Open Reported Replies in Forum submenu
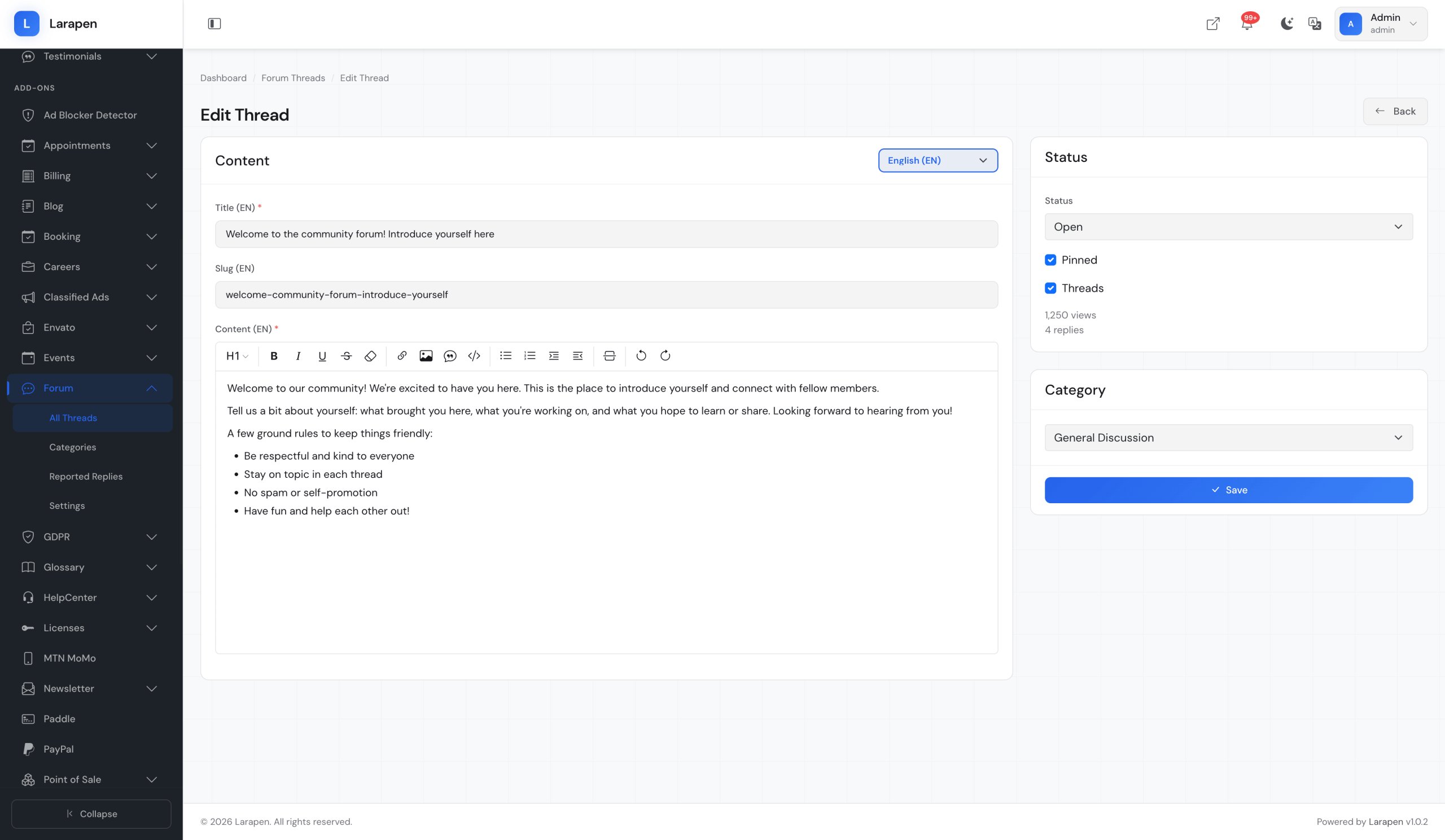This screenshot has height=840, width=1445. point(86,477)
